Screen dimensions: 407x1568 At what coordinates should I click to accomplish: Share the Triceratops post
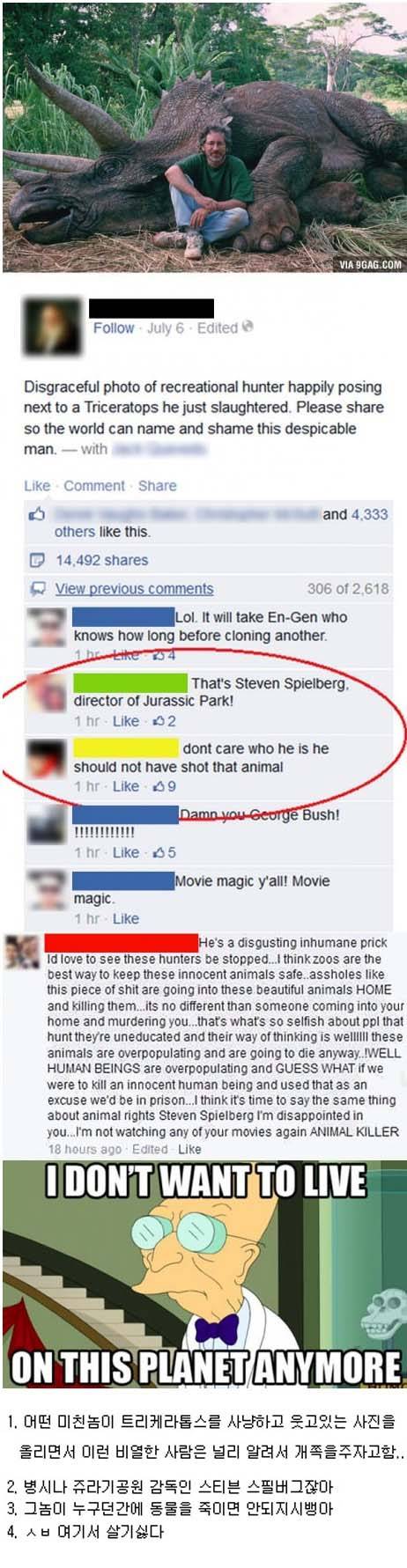(x=158, y=485)
